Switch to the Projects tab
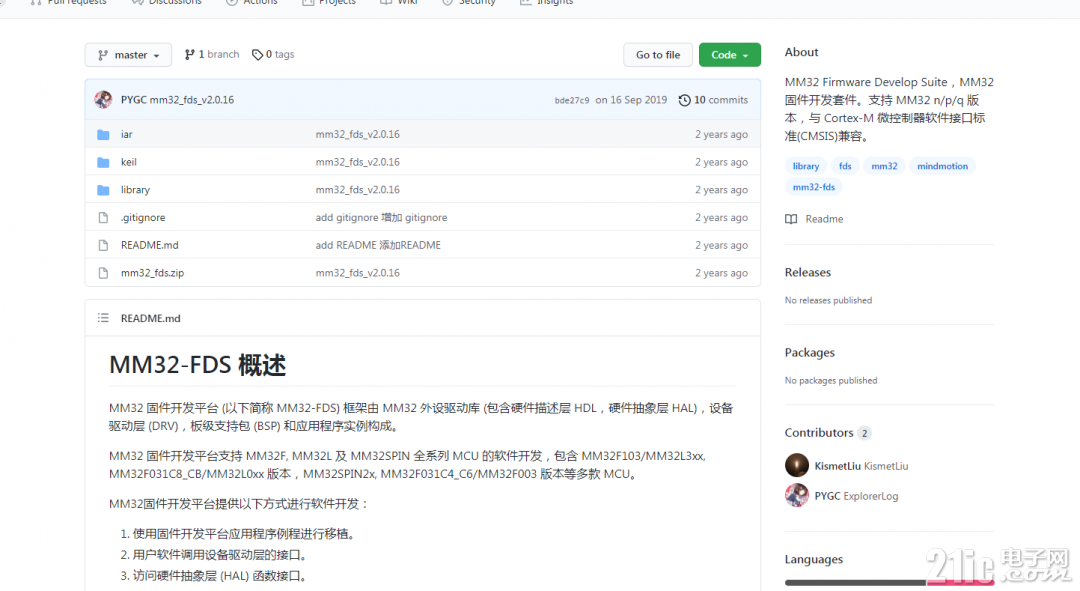The image size is (1080, 591). (329, 2)
